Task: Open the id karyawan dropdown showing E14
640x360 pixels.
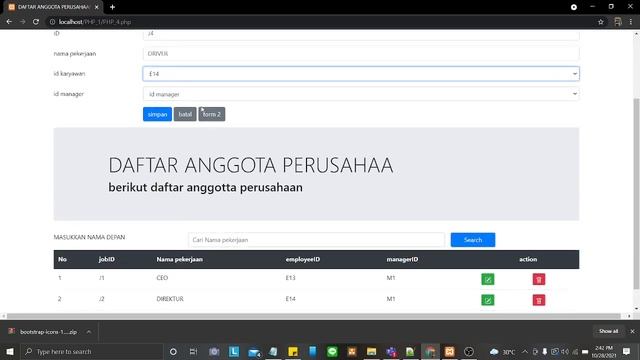Action: pos(361,74)
